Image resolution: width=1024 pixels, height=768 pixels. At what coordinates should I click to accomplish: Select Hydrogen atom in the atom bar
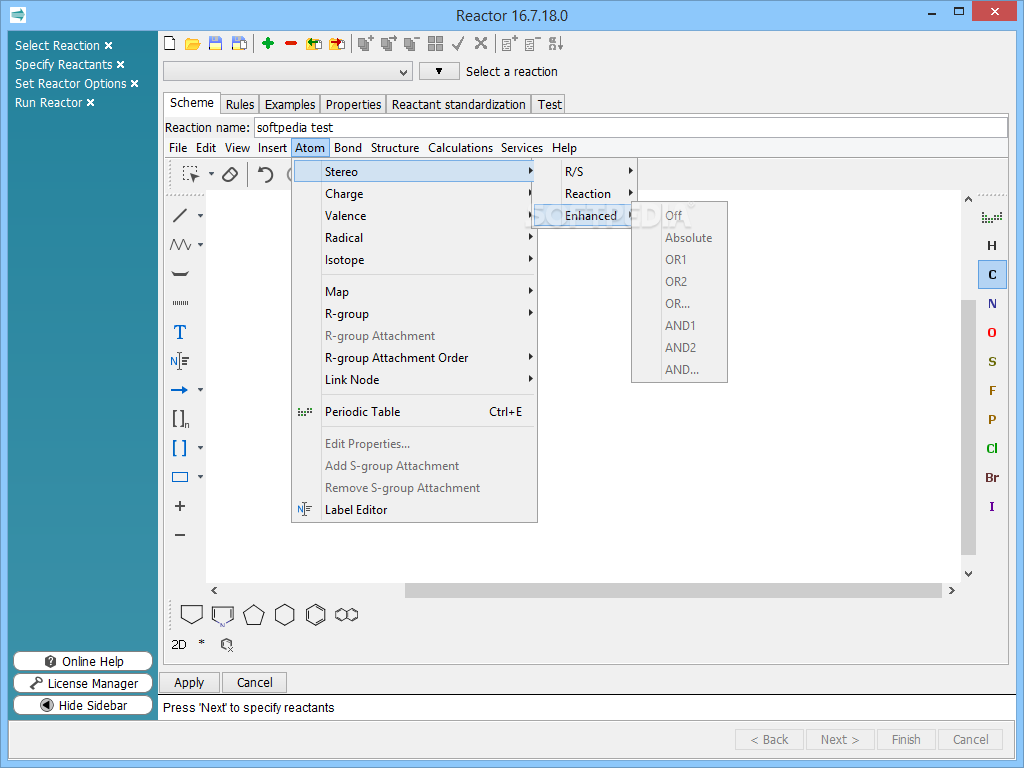992,246
